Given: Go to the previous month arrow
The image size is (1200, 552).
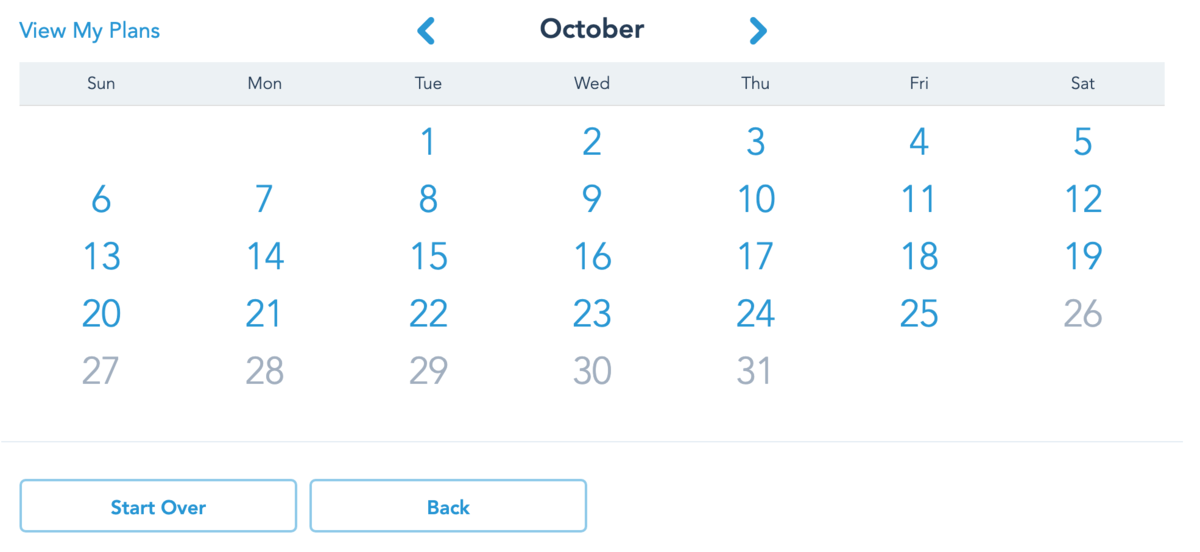Looking at the screenshot, I should click(427, 31).
